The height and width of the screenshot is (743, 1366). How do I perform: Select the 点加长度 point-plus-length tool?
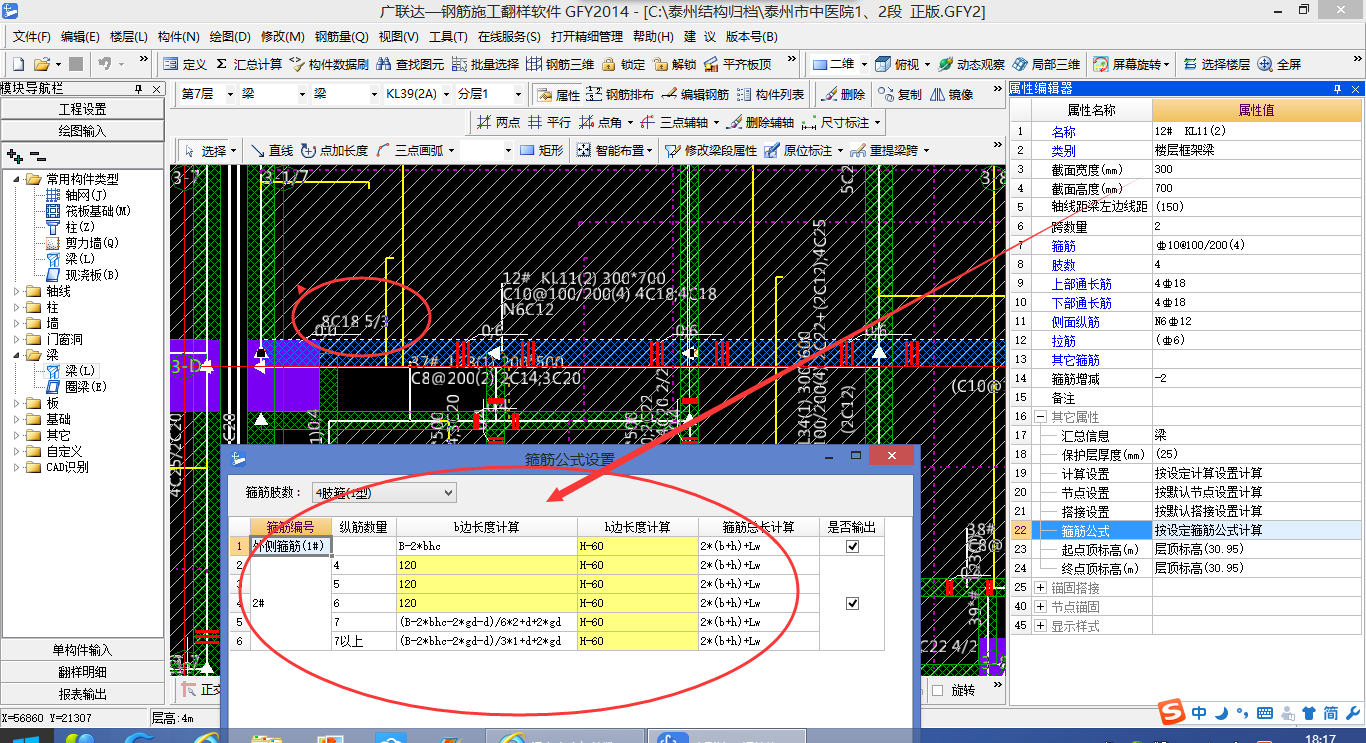point(334,151)
